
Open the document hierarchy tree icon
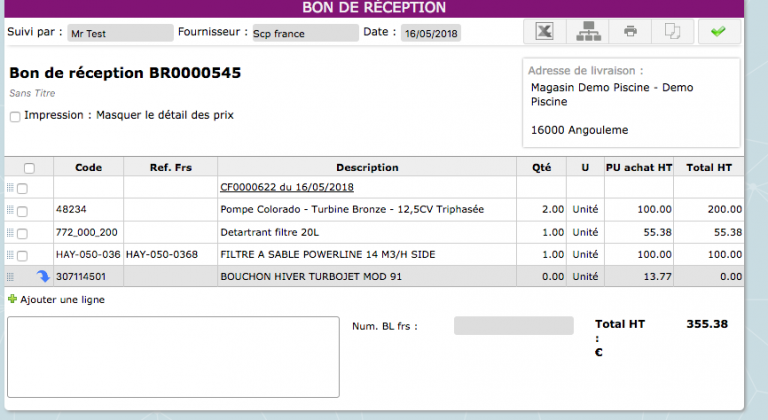[x=588, y=32]
